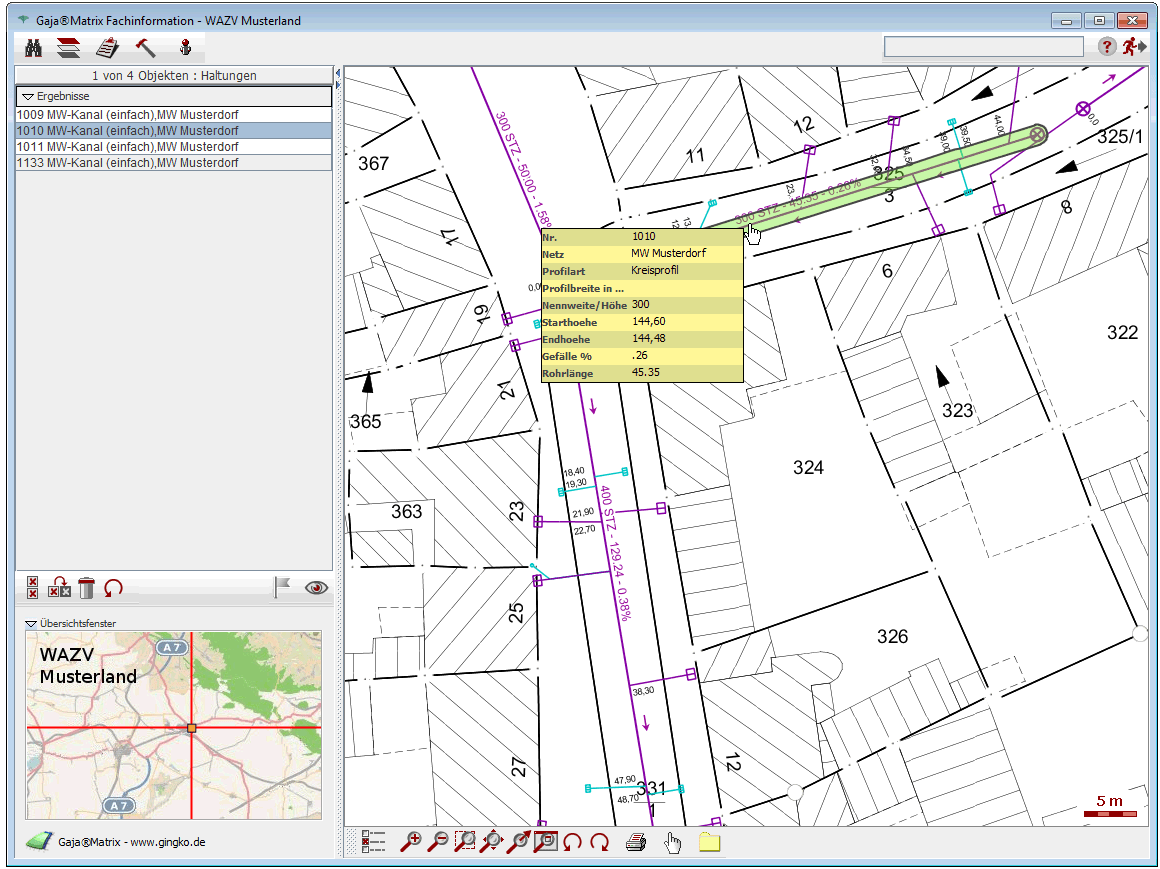This screenshot has height=869, width=1160.
Task: Collapse the Übersichtsfenster panel
Action: click(x=30, y=623)
